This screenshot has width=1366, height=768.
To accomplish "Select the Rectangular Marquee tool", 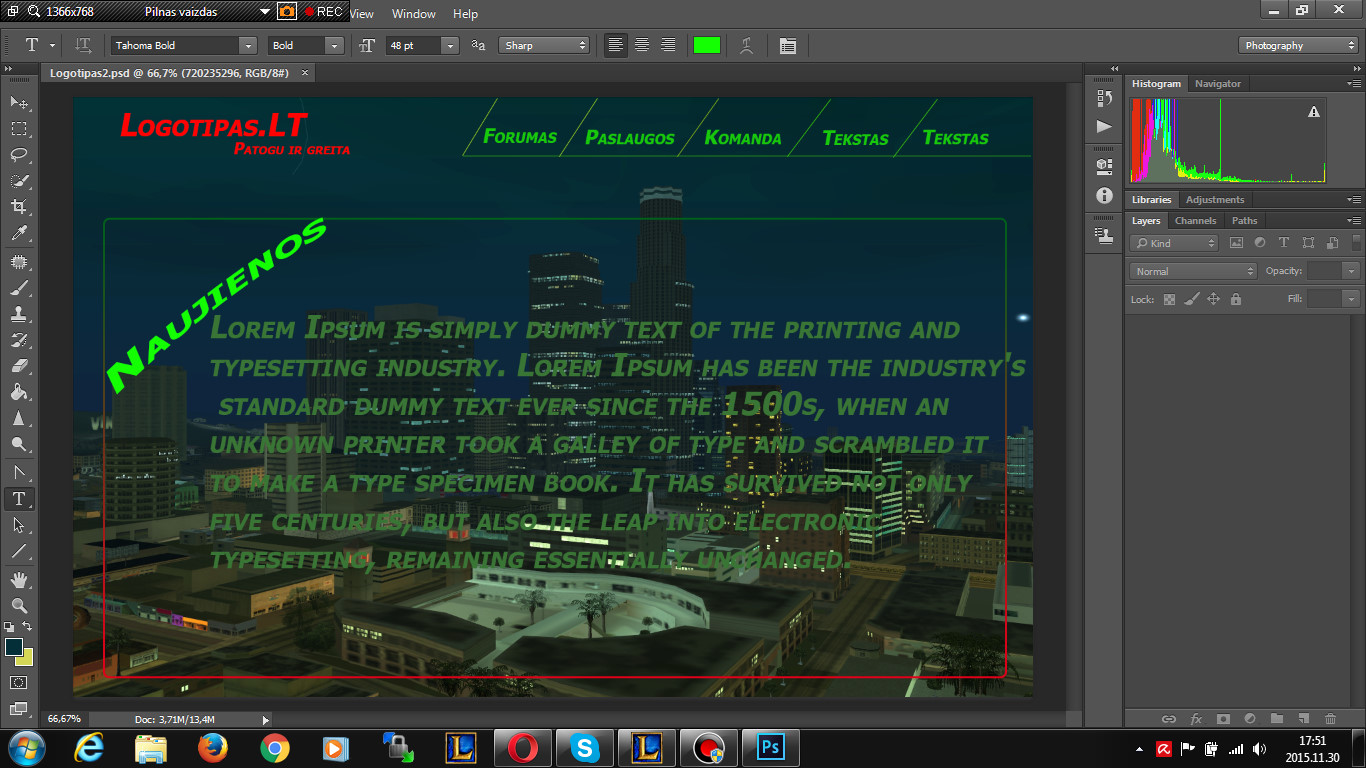I will (x=19, y=129).
